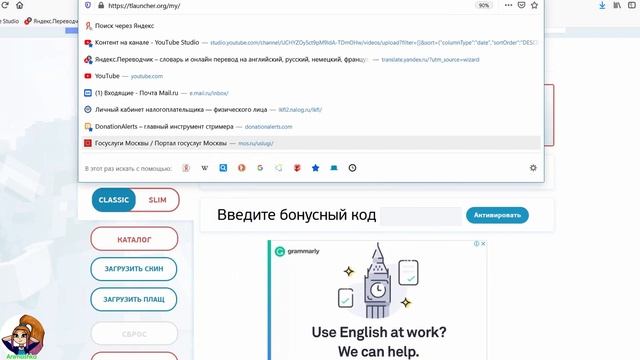Open the Госуслуги Москвы suggestion

click(x=311, y=143)
